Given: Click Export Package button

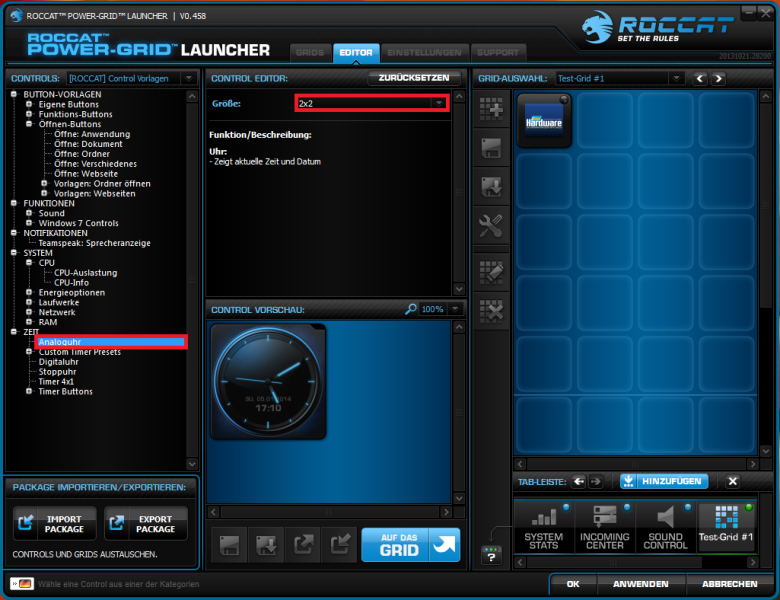Looking at the screenshot, I should [x=146, y=523].
